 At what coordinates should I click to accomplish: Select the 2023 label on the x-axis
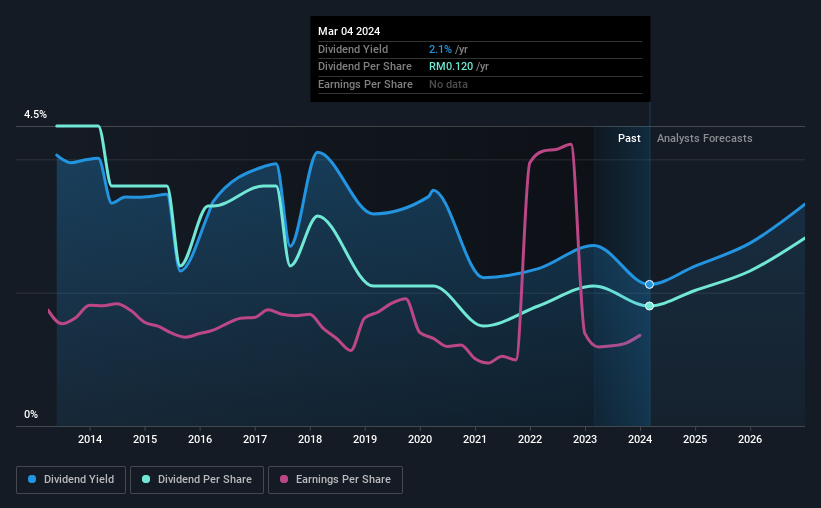point(585,439)
